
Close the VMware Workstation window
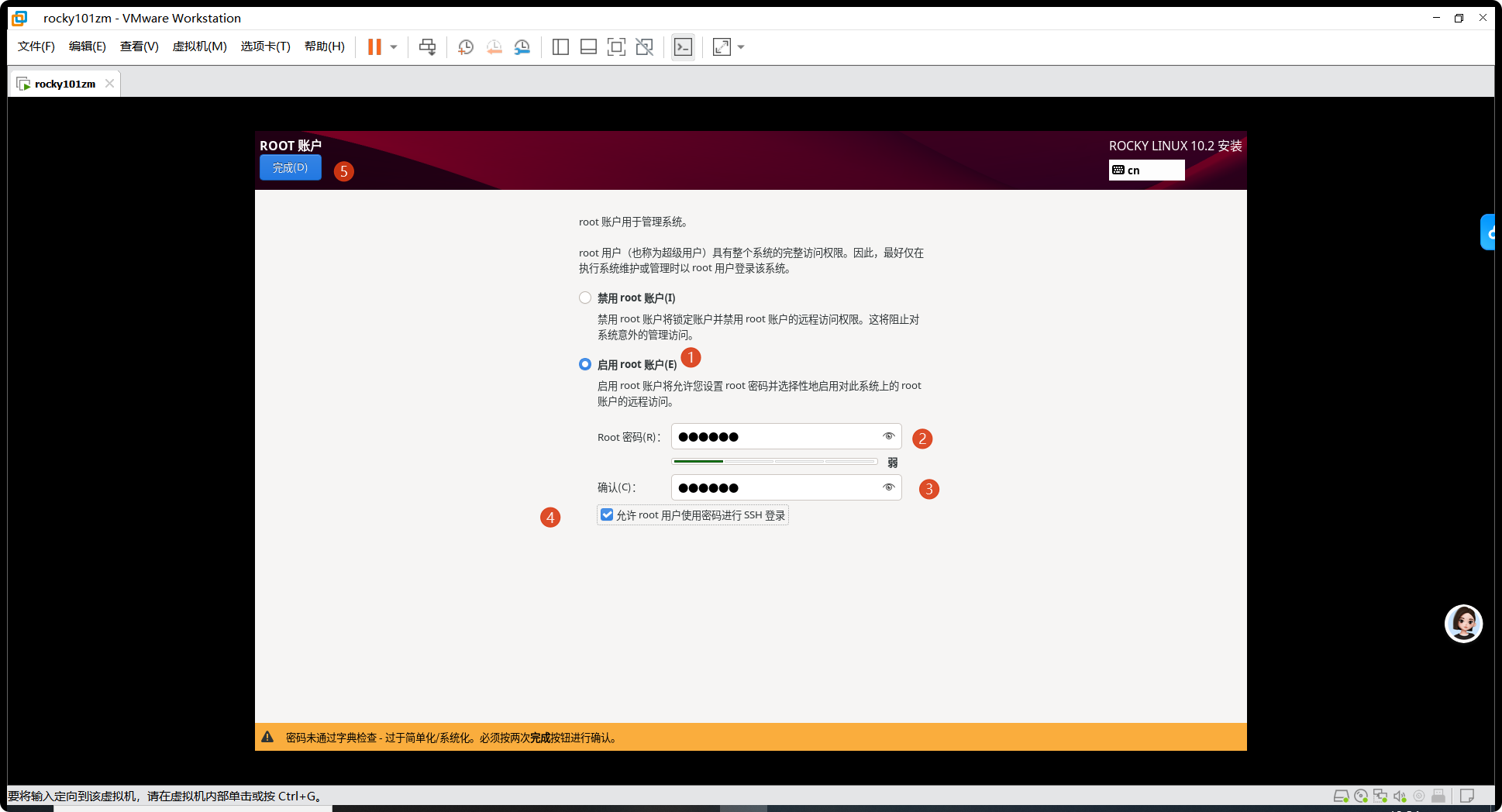pyautogui.click(x=1483, y=18)
